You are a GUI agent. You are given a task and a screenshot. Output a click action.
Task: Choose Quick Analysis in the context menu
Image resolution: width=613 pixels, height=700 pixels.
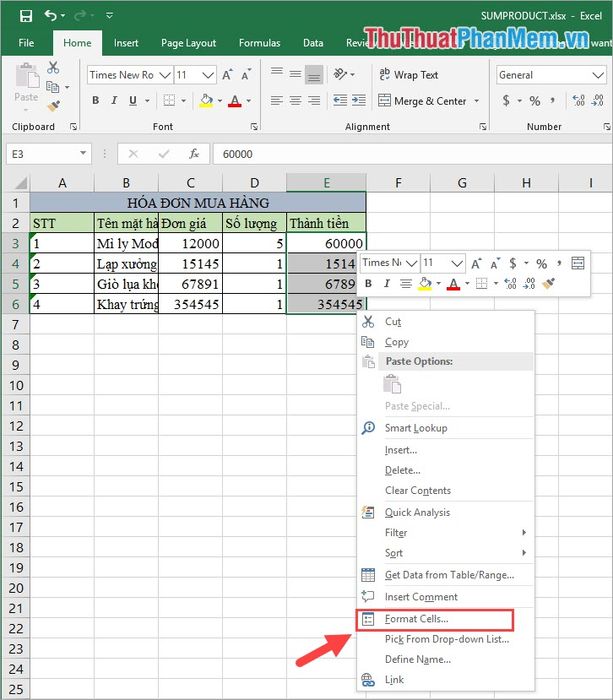[x=446, y=512]
